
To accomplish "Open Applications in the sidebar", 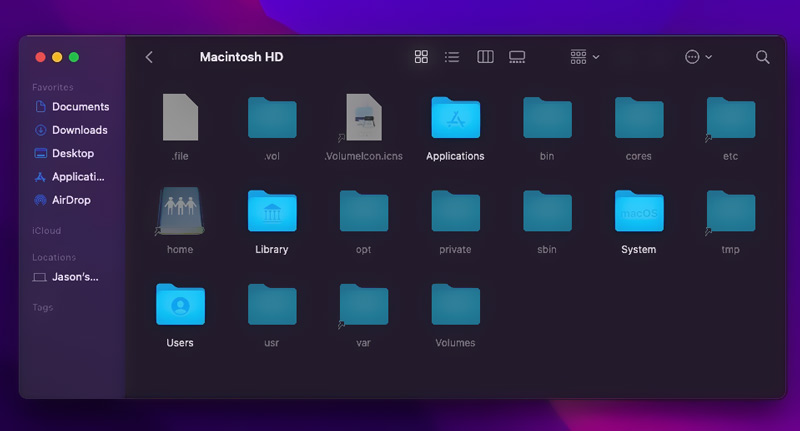I will [x=69, y=176].
